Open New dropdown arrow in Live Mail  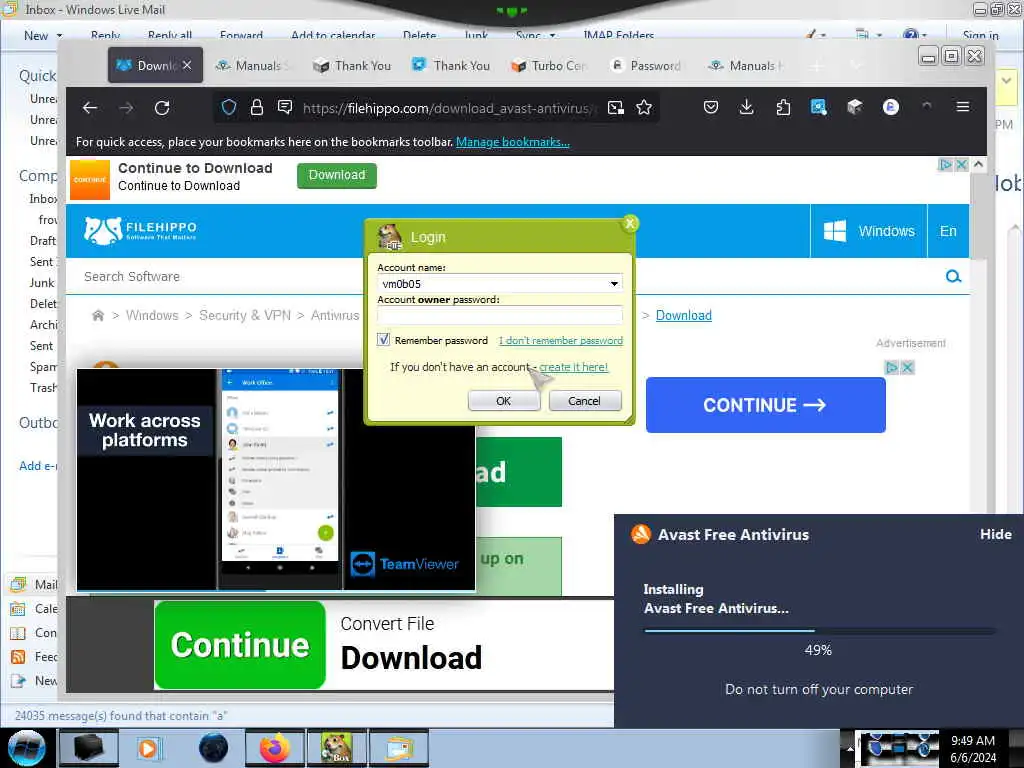[x=59, y=36]
